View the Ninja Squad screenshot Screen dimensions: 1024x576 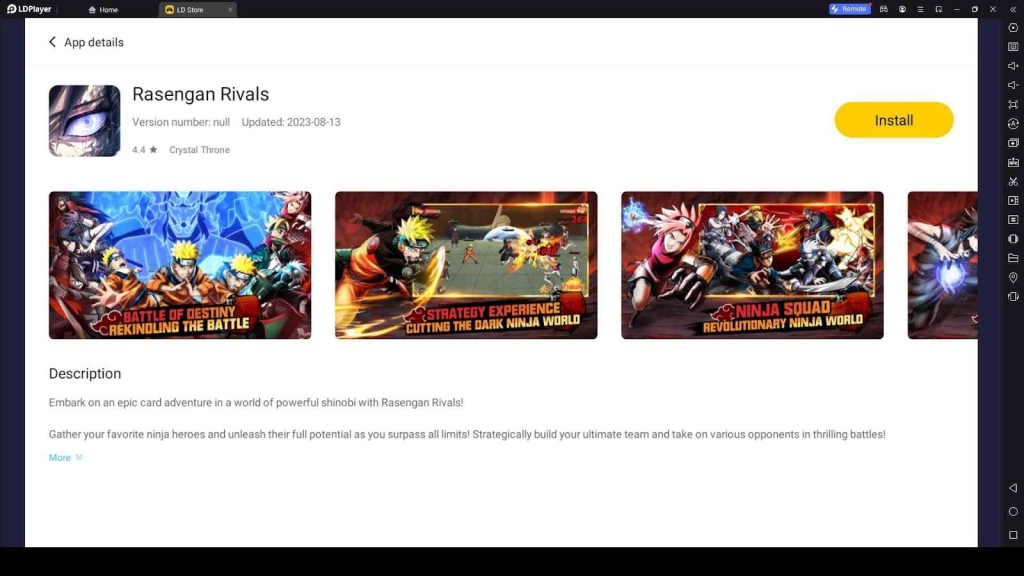pos(752,265)
